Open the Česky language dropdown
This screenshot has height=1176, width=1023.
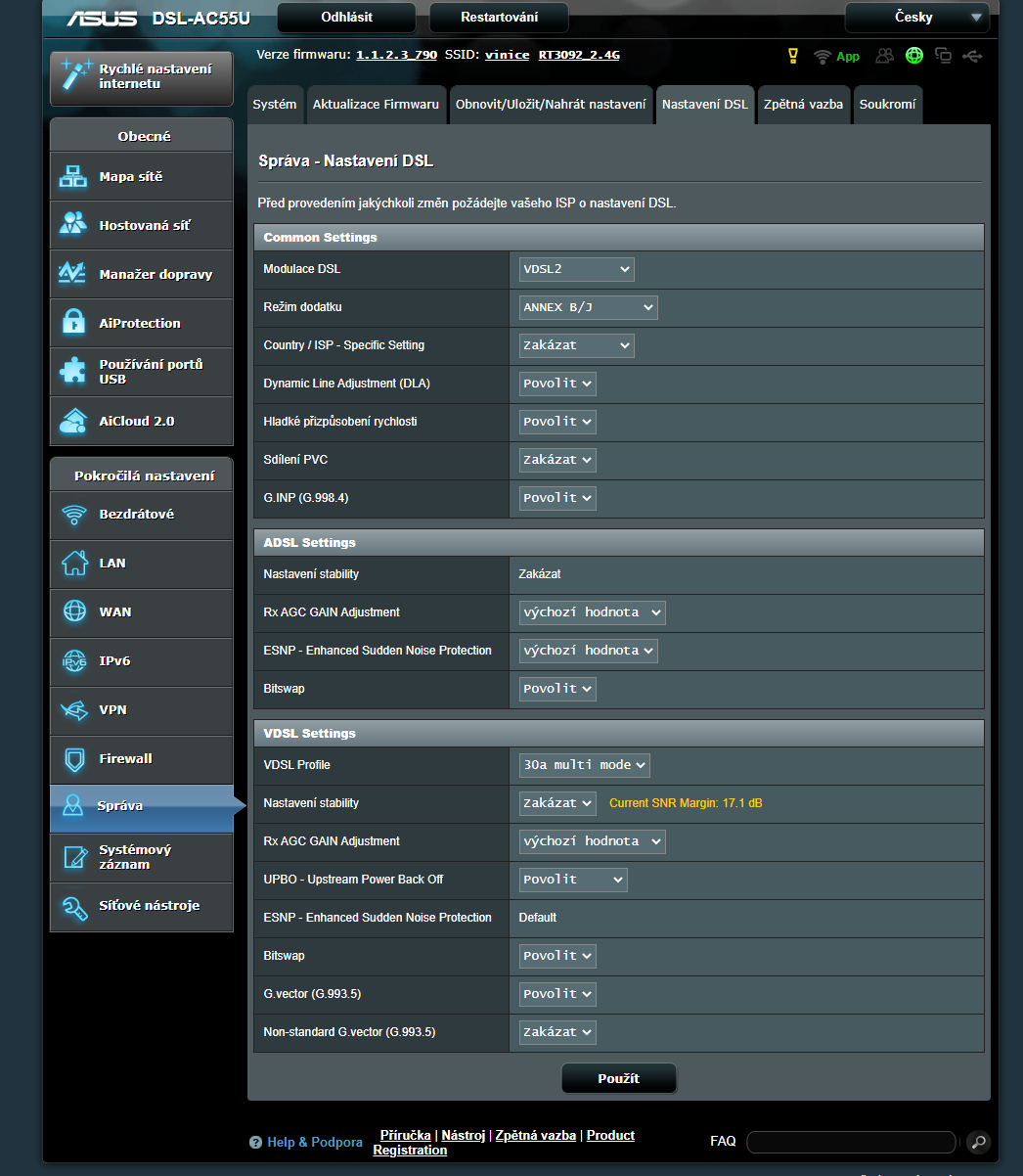click(x=917, y=18)
